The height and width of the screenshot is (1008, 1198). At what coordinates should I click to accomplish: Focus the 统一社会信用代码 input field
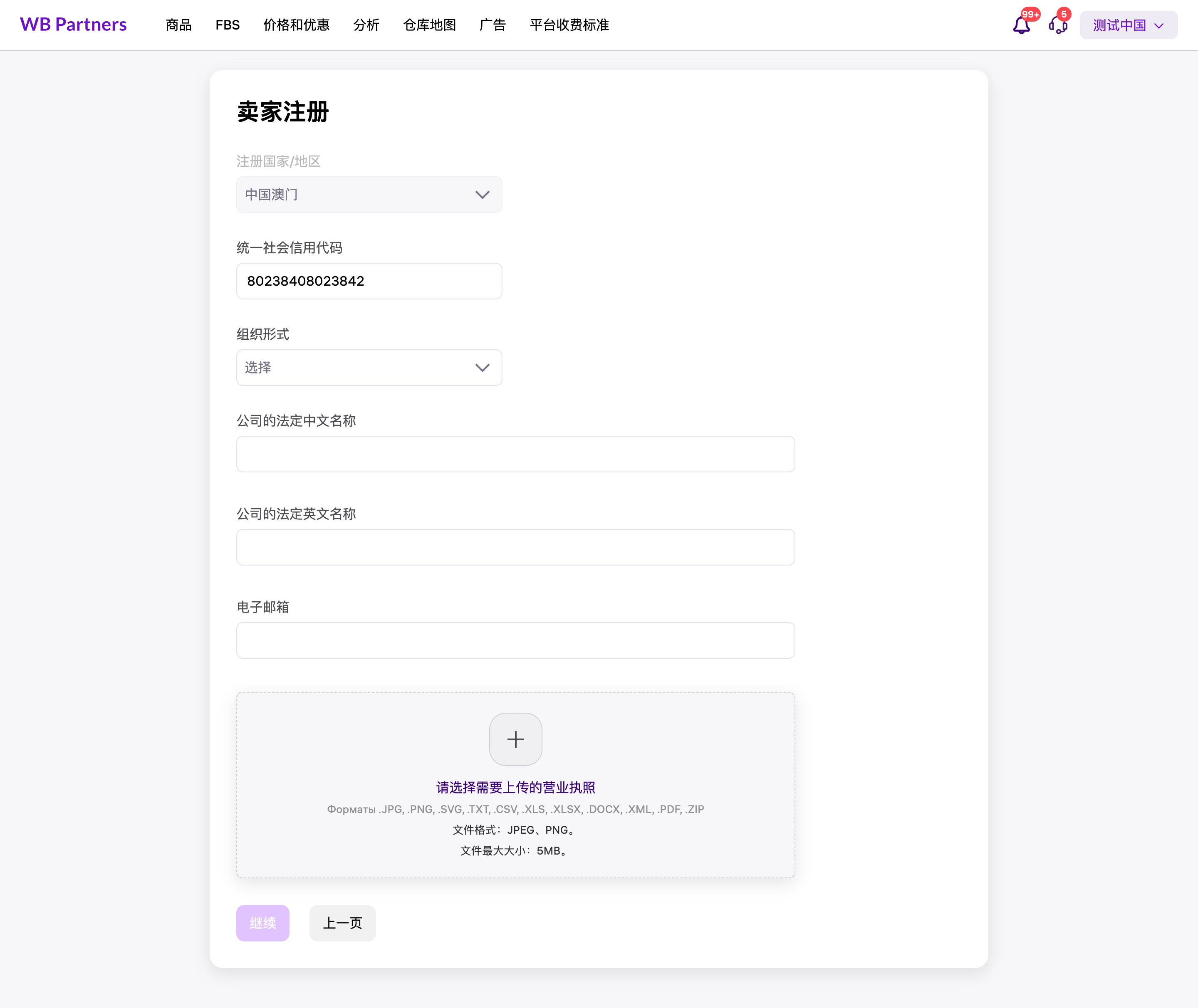pos(369,281)
